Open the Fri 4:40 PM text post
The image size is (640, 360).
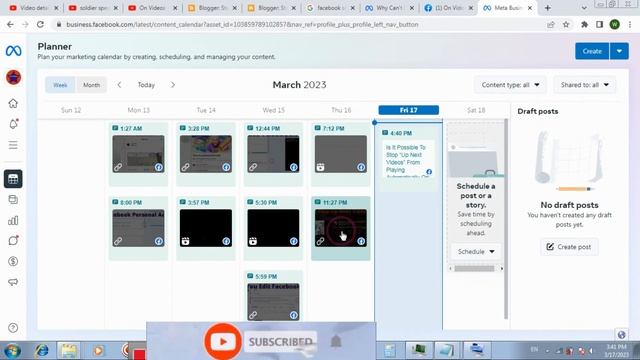pyautogui.click(x=408, y=159)
